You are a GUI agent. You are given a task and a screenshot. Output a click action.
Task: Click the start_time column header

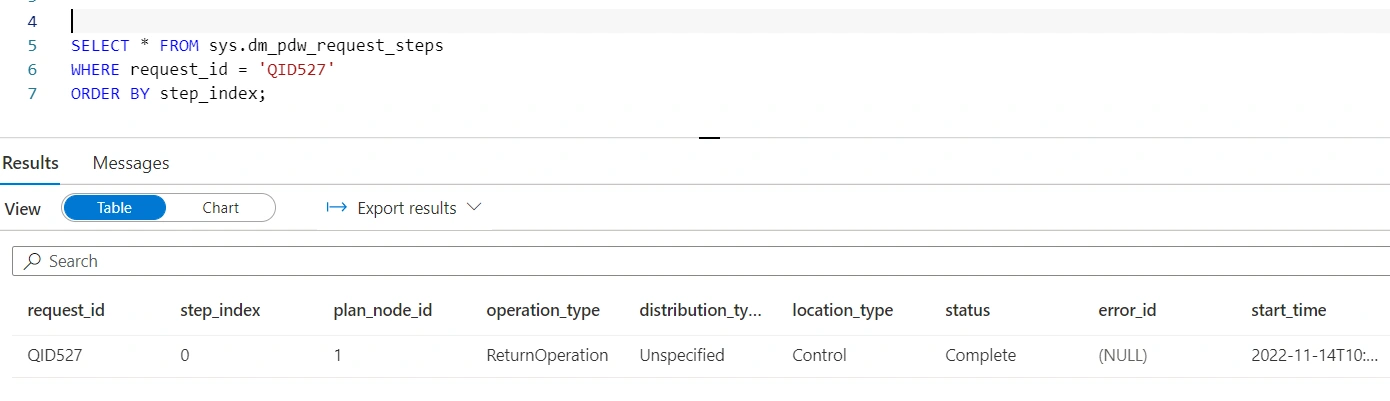pos(1288,310)
